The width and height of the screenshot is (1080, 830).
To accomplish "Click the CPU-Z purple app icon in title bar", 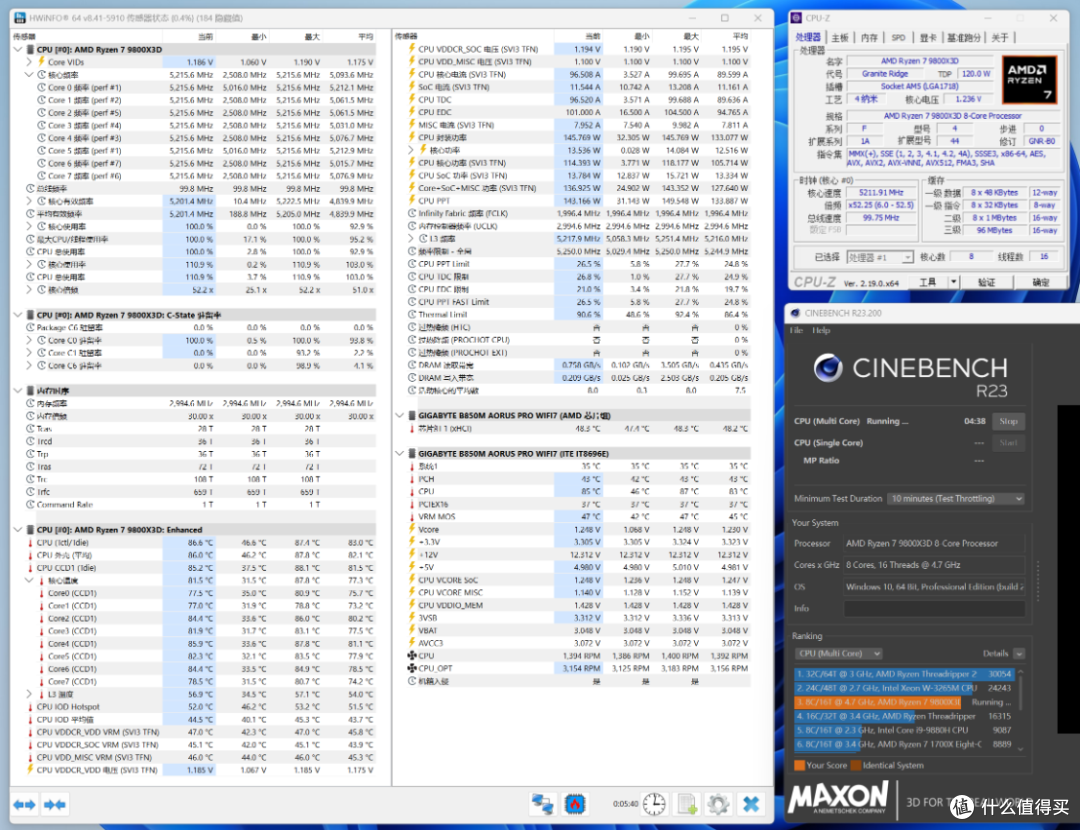I will tap(796, 18).
